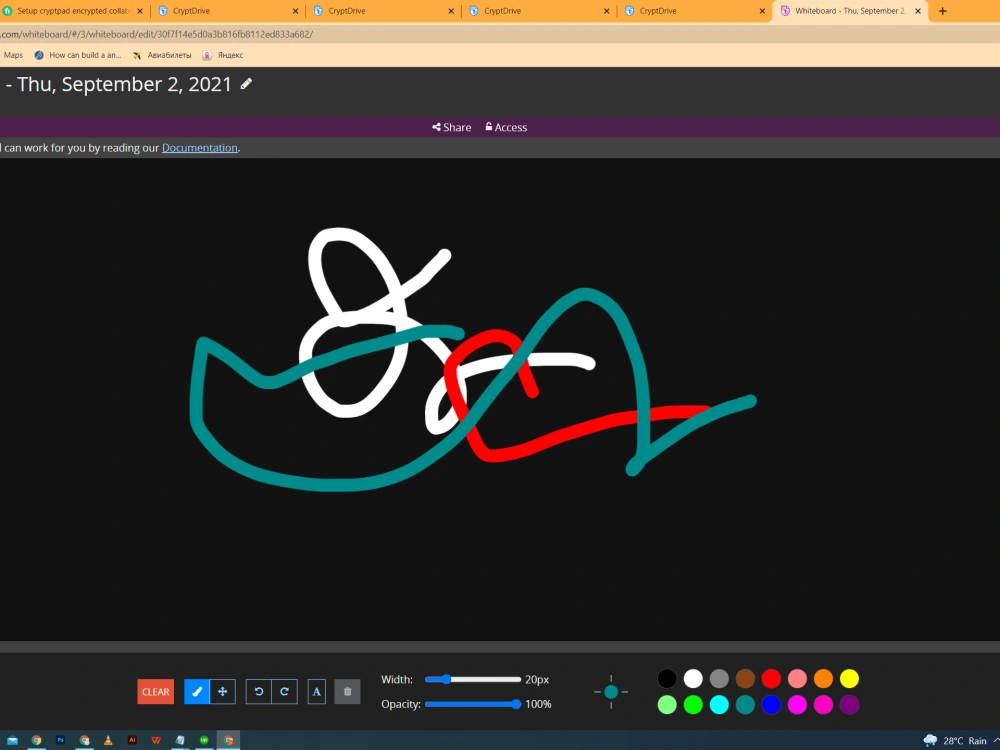
Task: Click the browser address bar URL
Action: coord(157,34)
